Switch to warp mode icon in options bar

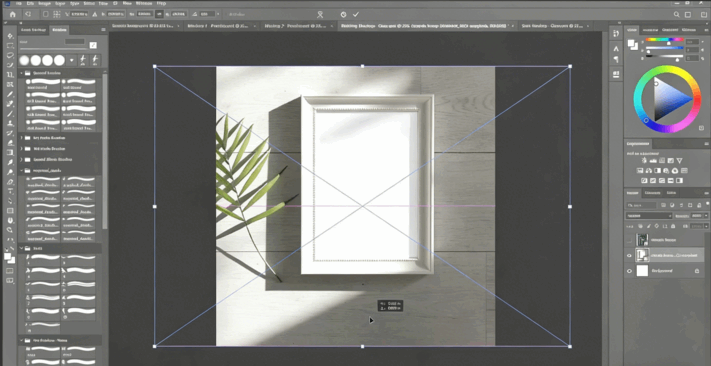pyautogui.click(x=321, y=15)
